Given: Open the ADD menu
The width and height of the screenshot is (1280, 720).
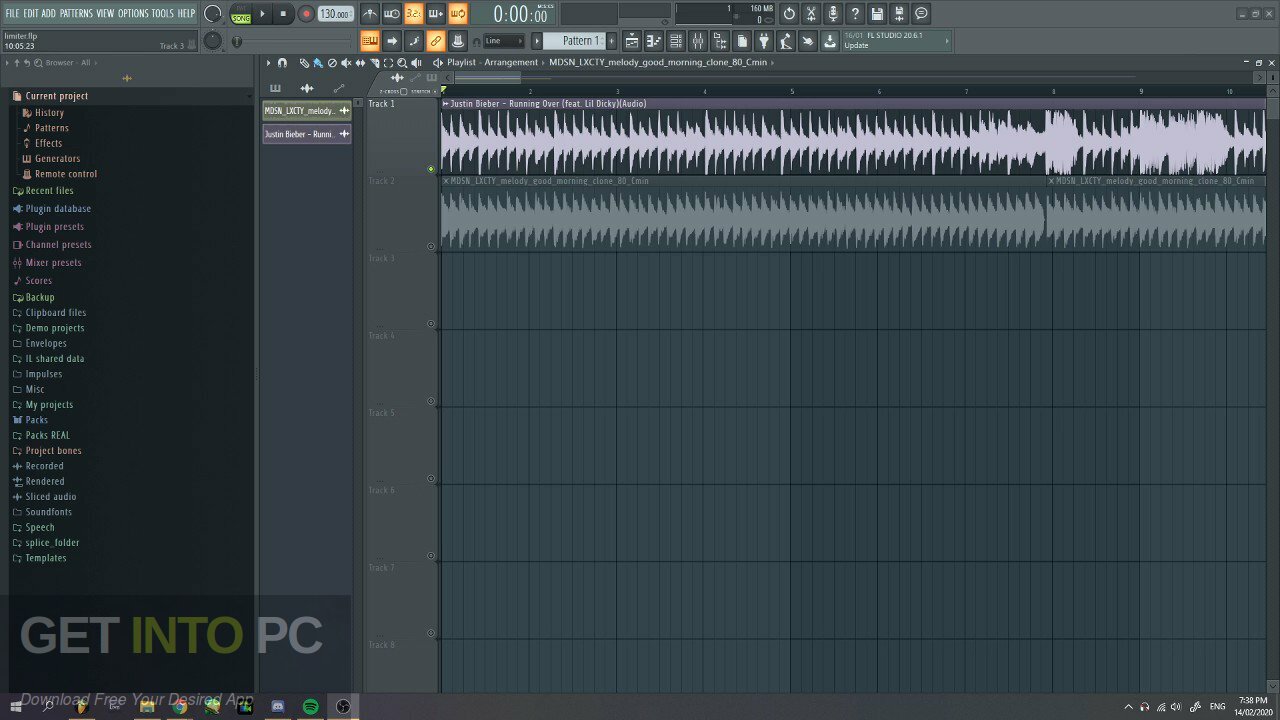Looking at the screenshot, I should [49, 13].
